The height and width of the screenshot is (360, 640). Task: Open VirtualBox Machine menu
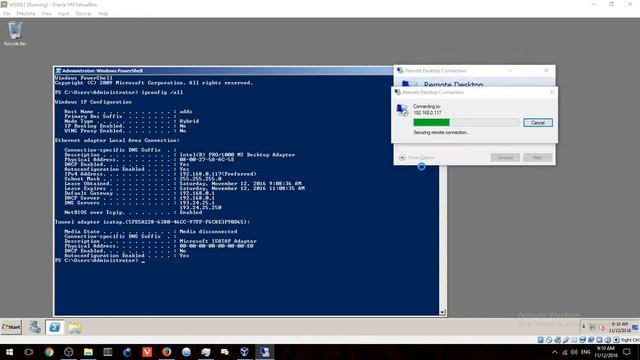(26, 13)
